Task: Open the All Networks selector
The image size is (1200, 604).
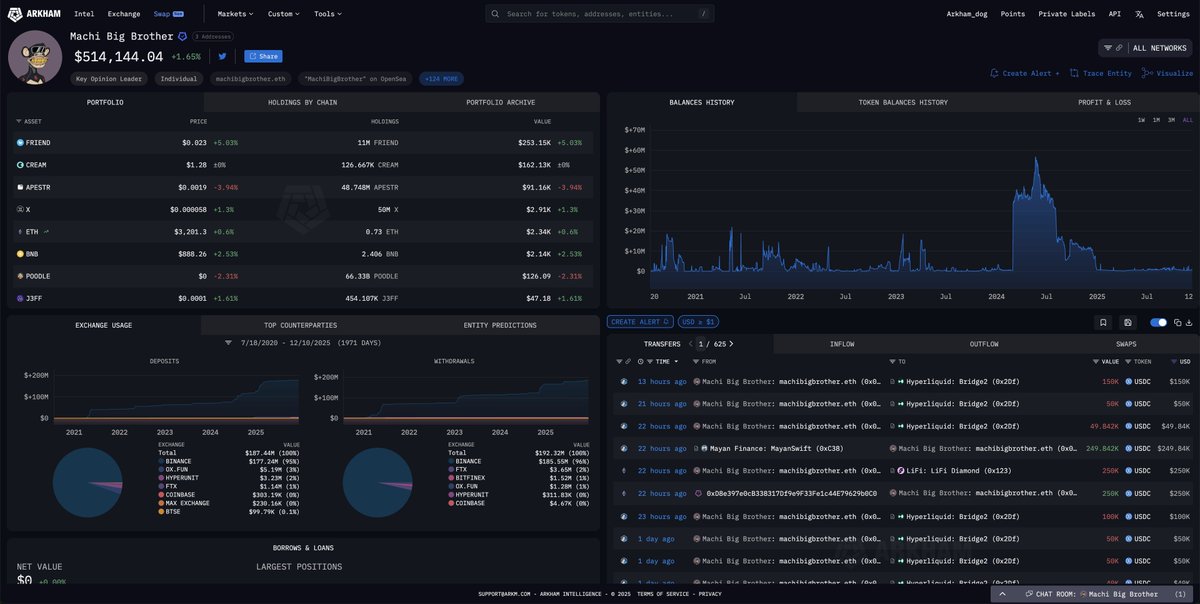Action: pos(1146,47)
